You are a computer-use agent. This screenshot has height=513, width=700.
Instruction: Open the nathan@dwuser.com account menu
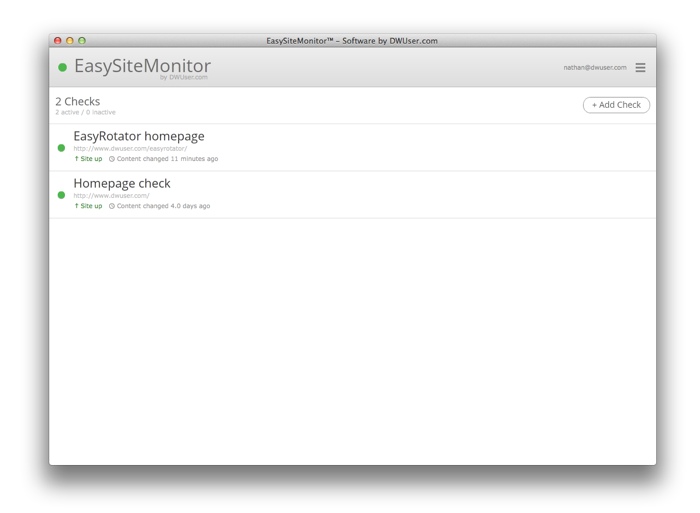coord(594,68)
